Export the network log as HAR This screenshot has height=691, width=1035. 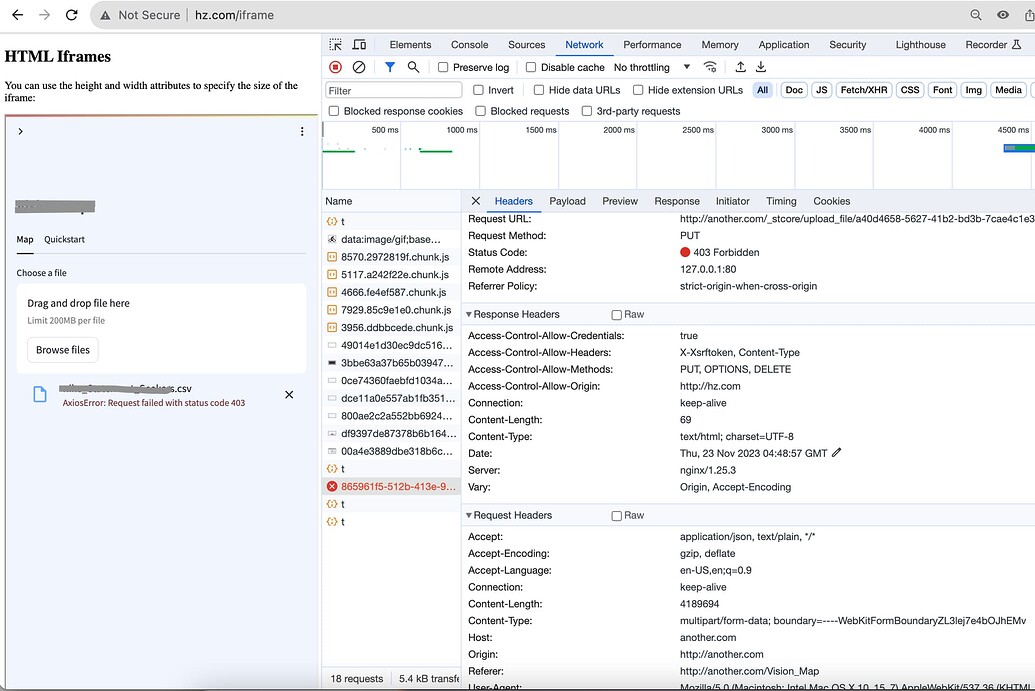[x=761, y=67]
